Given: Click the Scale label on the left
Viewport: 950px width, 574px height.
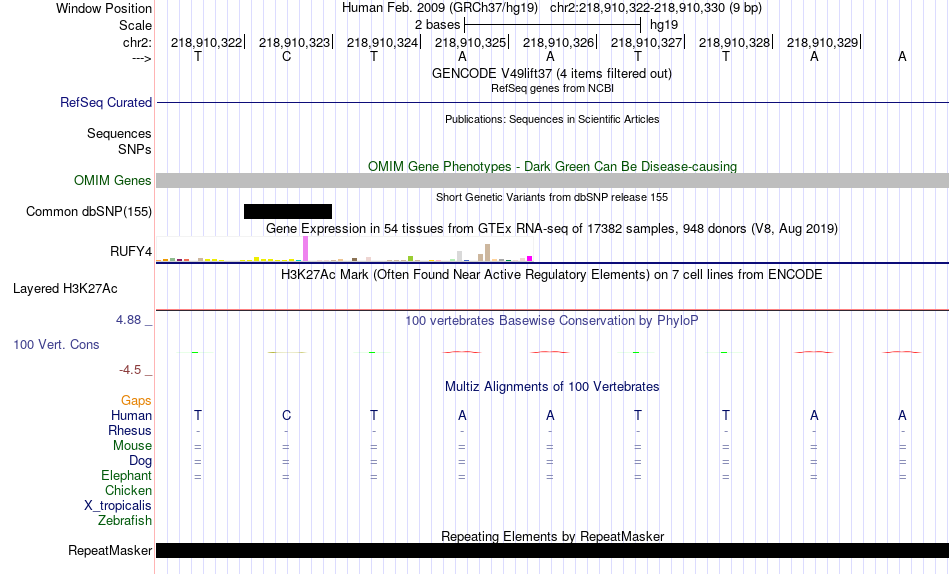Looking at the screenshot, I should [x=136, y=25].
